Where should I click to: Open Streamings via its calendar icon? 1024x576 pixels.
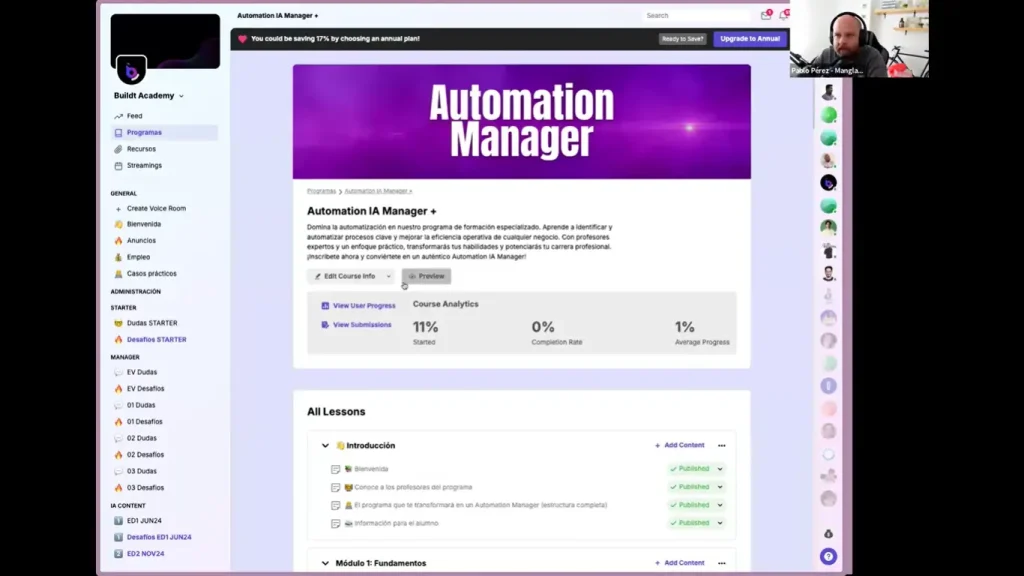point(119,164)
